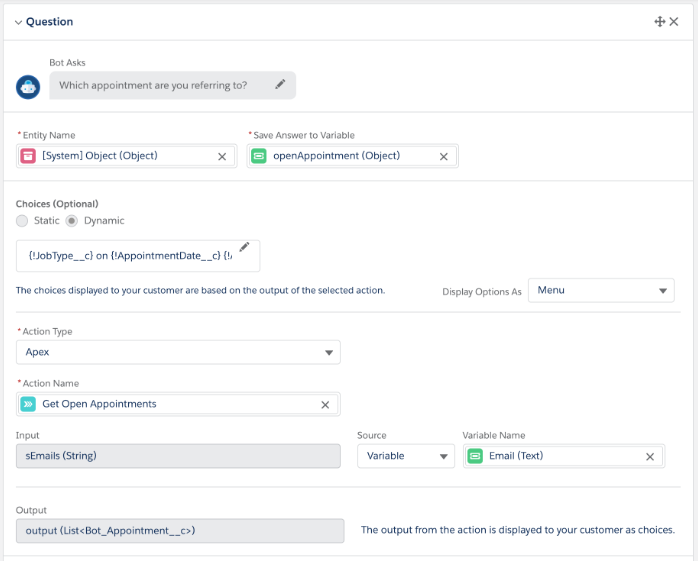
Task: Clear the Email (Text) variable
Action: point(649,456)
